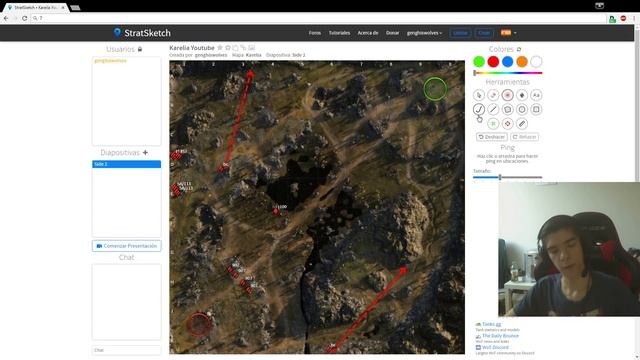Reload the browser page
640x360 pixels.
click(24, 18)
